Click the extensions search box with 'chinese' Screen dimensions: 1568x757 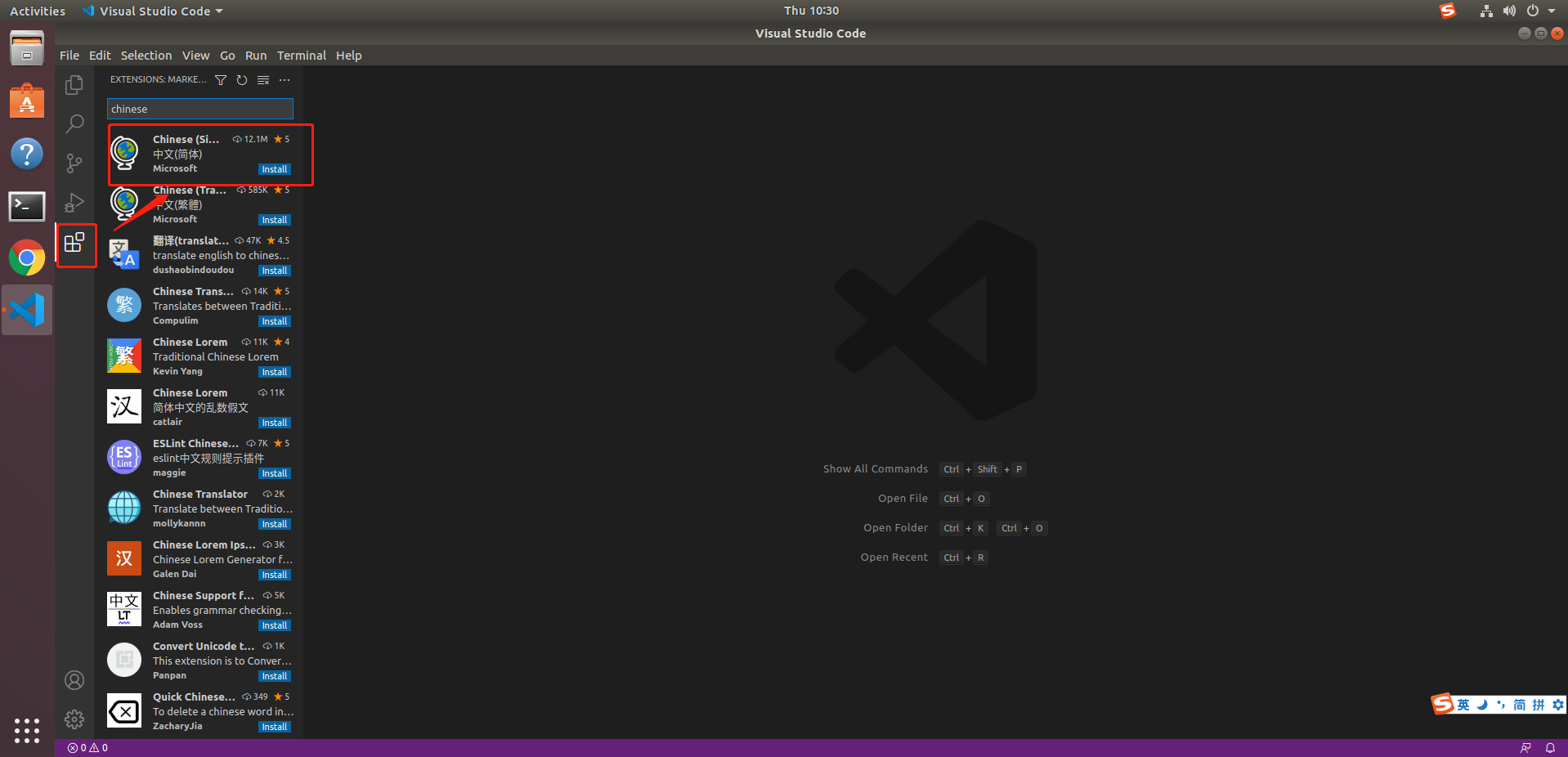pyautogui.click(x=200, y=109)
